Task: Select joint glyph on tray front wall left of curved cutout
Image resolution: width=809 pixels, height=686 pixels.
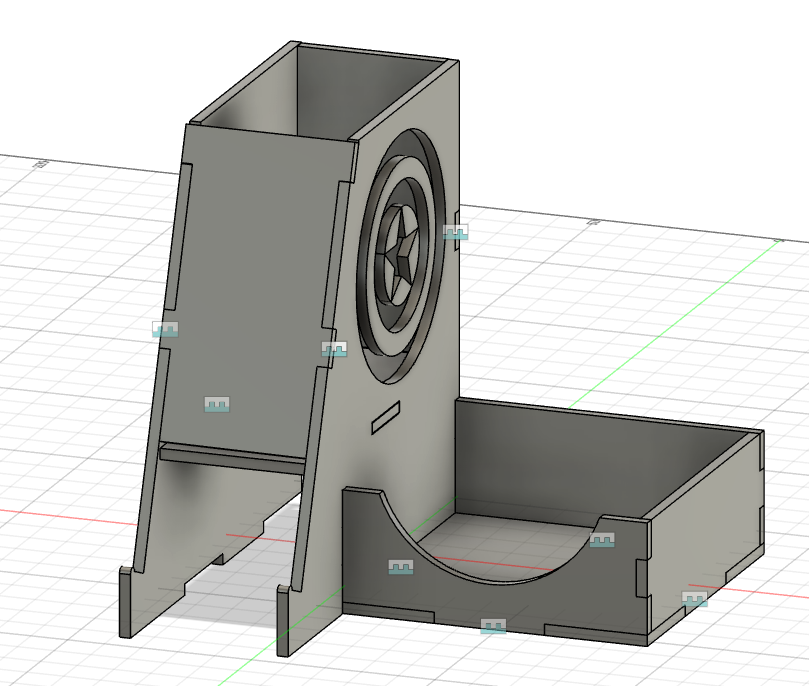Action: (x=401, y=567)
